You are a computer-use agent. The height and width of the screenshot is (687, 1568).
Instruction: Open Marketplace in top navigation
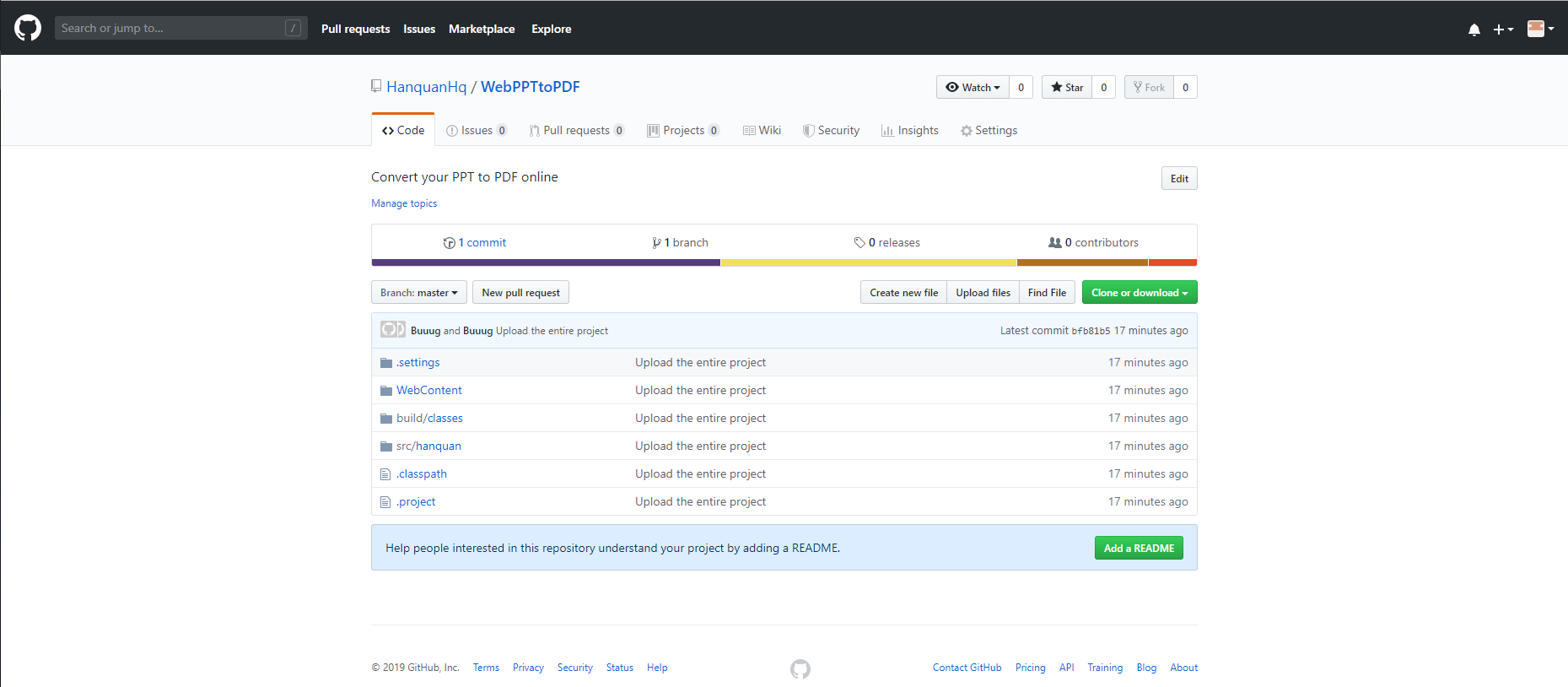(482, 29)
